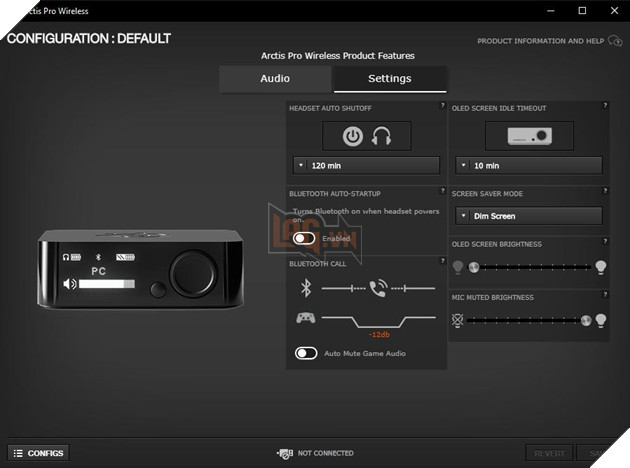Click Arctis Pro Wireless Product Features title
The image size is (630, 468).
pyautogui.click(x=338, y=56)
